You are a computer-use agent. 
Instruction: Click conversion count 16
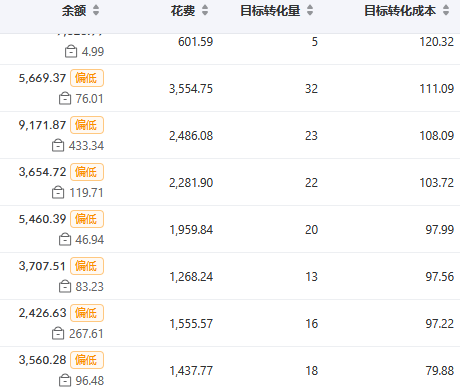point(312,324)
